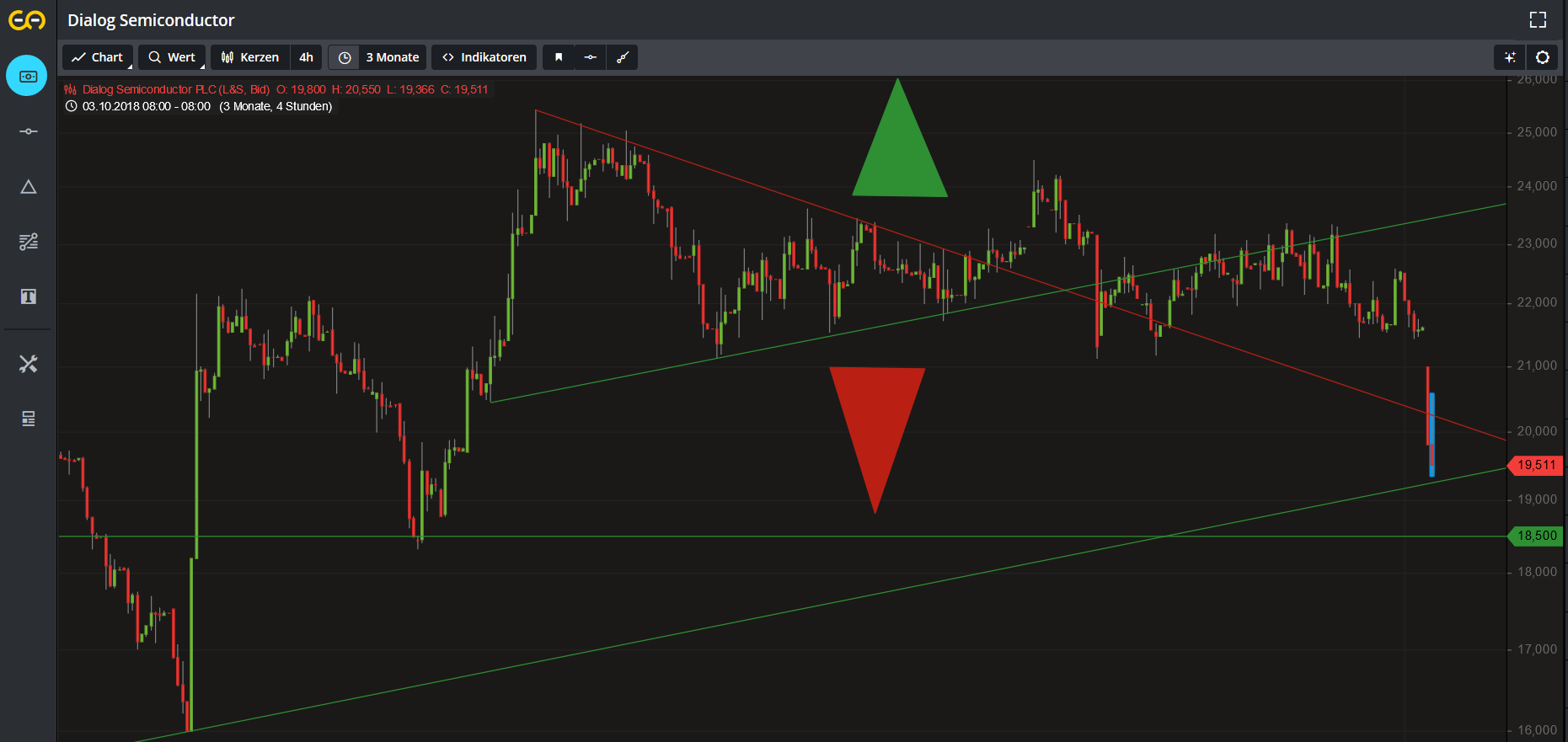Click the 21,000 price axis label
1568x742 pixels.
click(x=1537, y=366)
